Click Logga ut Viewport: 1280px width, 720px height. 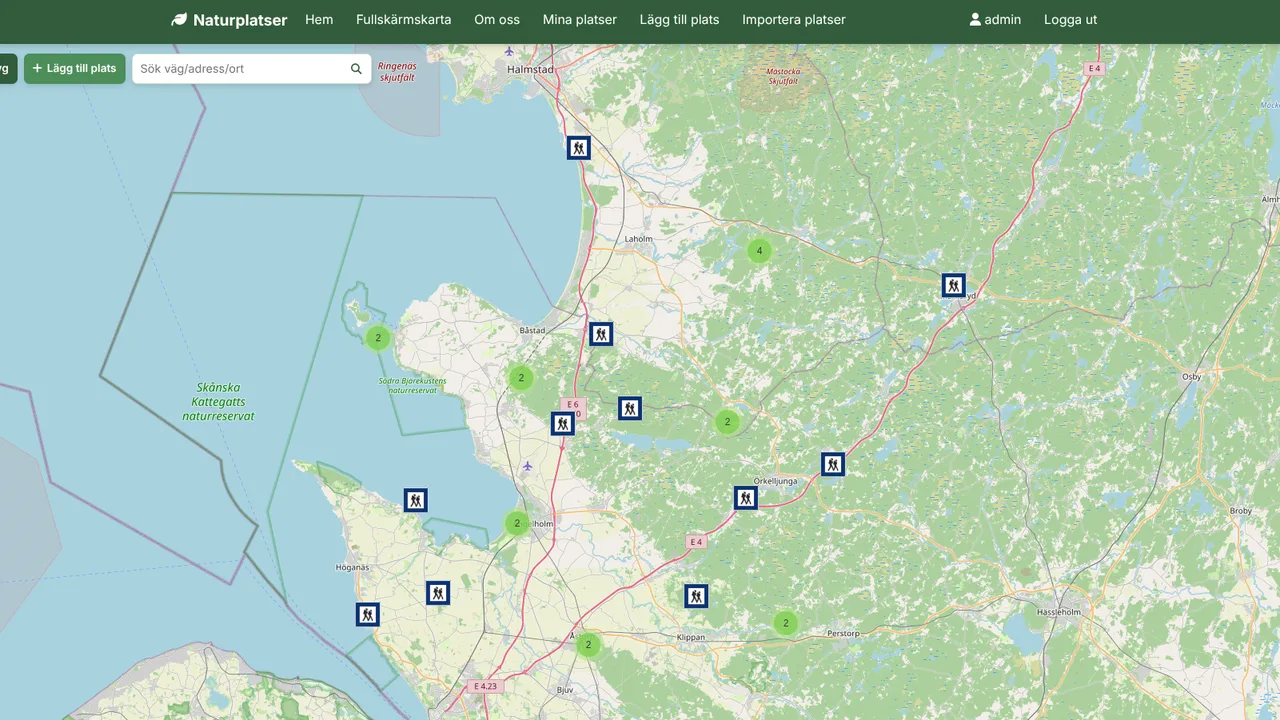(x=1071, y=20)
